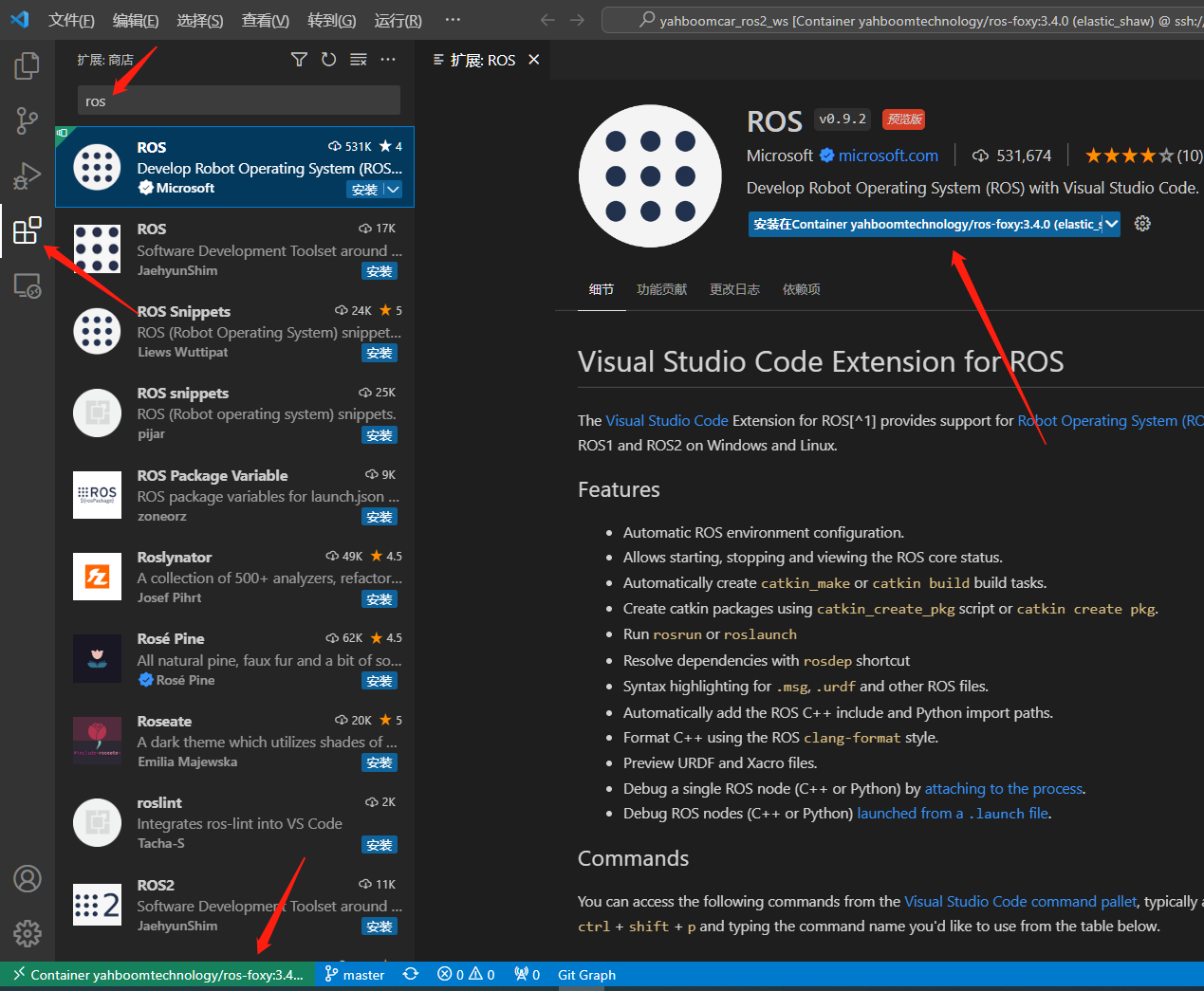Open the 文件(F) menu
Viewport: 1204px width, 991px height.
(x=71, y=20)
